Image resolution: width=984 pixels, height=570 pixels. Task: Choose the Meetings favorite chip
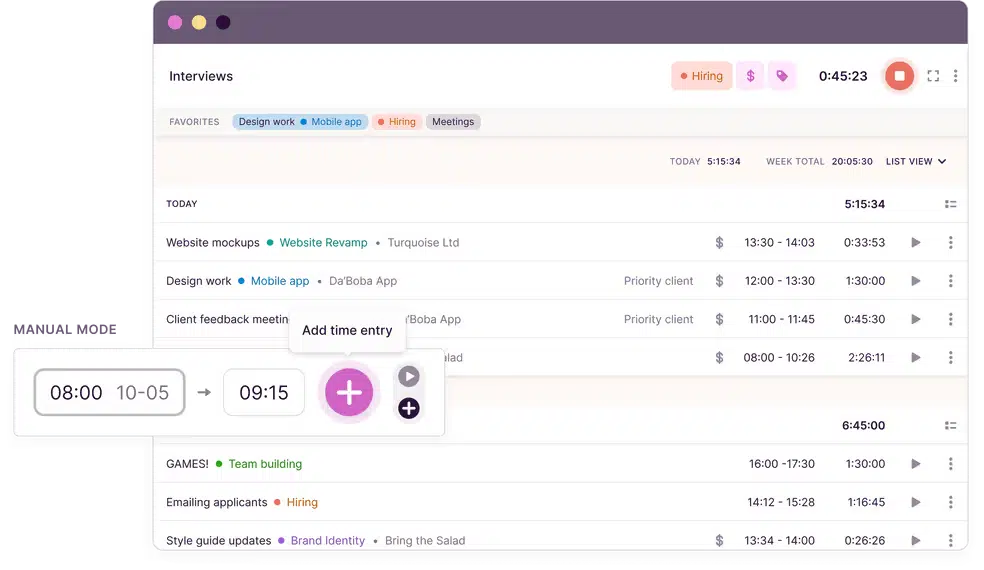(x=453, y=122)
